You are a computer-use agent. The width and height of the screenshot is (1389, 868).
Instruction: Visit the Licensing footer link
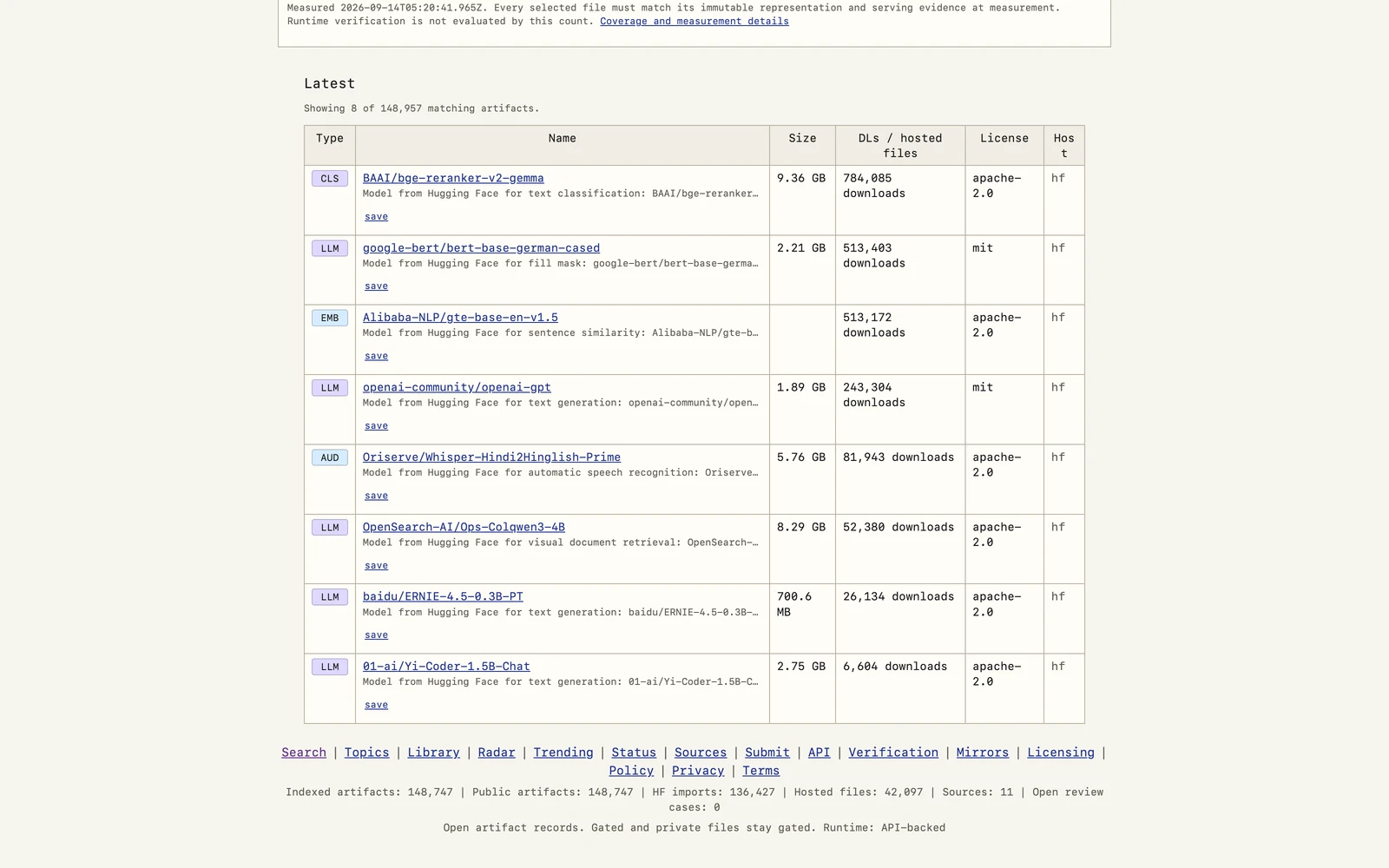(1061, 753)
